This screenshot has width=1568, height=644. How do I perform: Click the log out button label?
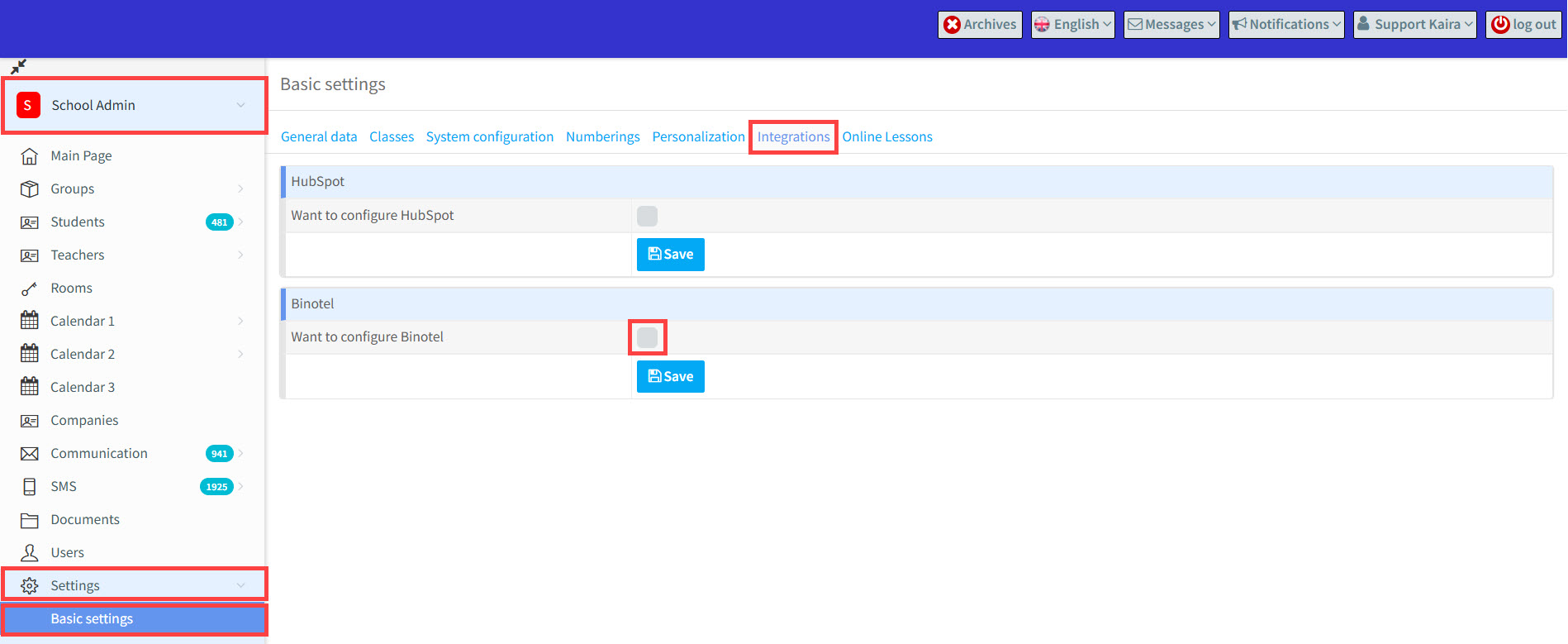pyautogui.click(x=1535, y=25)
